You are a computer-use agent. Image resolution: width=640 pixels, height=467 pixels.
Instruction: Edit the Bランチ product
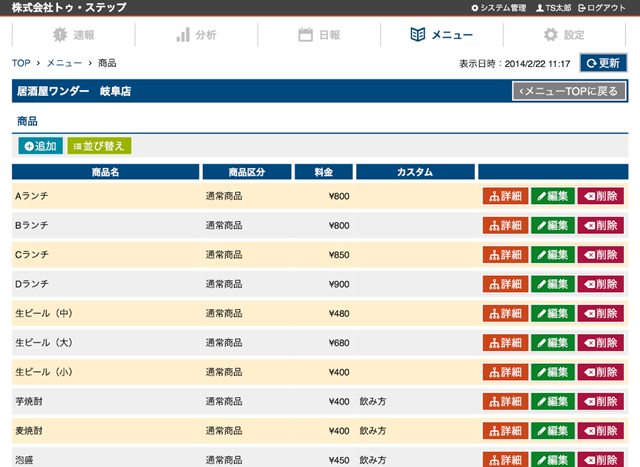[552, 225]
